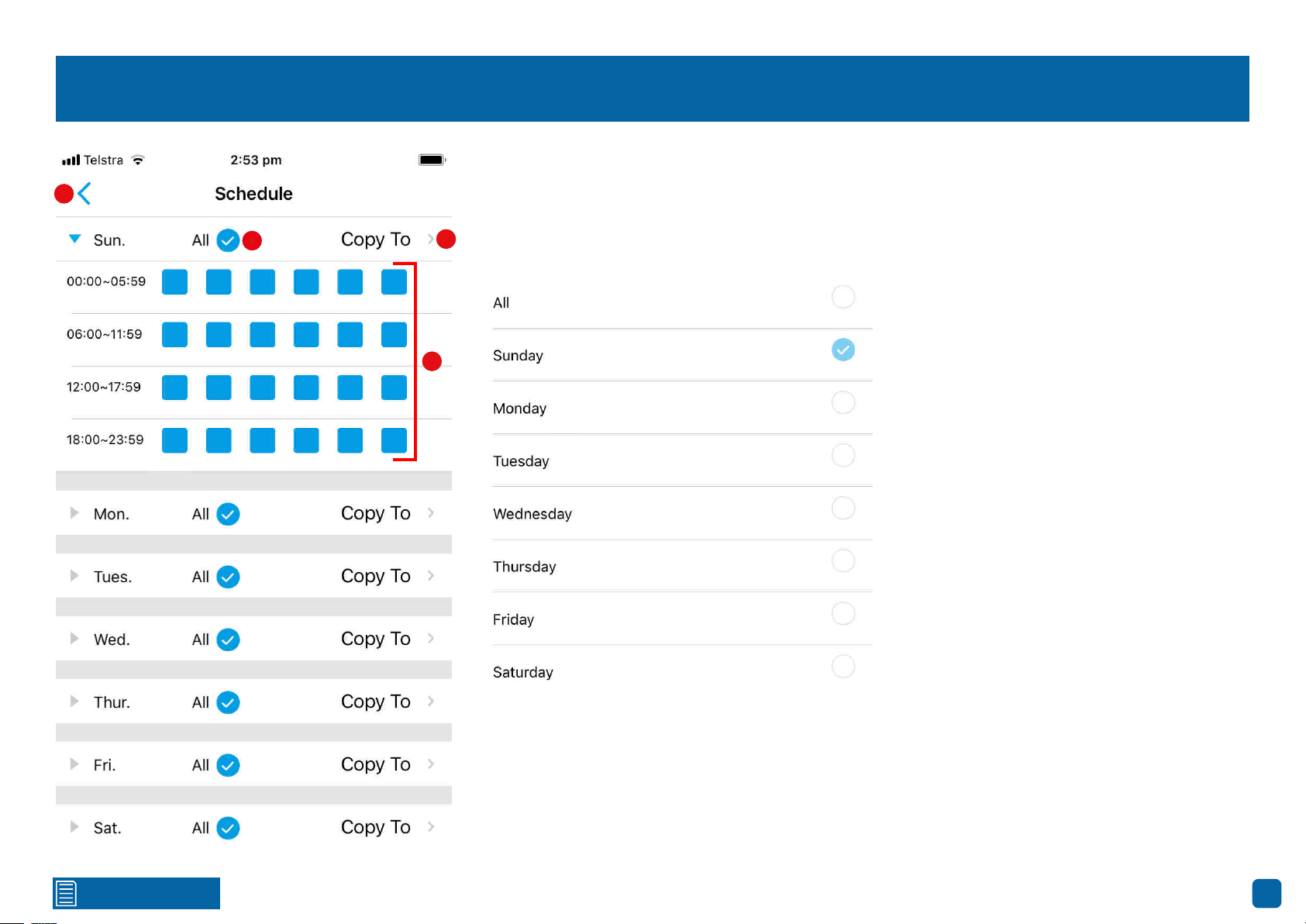
Task: Select the Saturday radio button
Action: (x=843, y=666)
